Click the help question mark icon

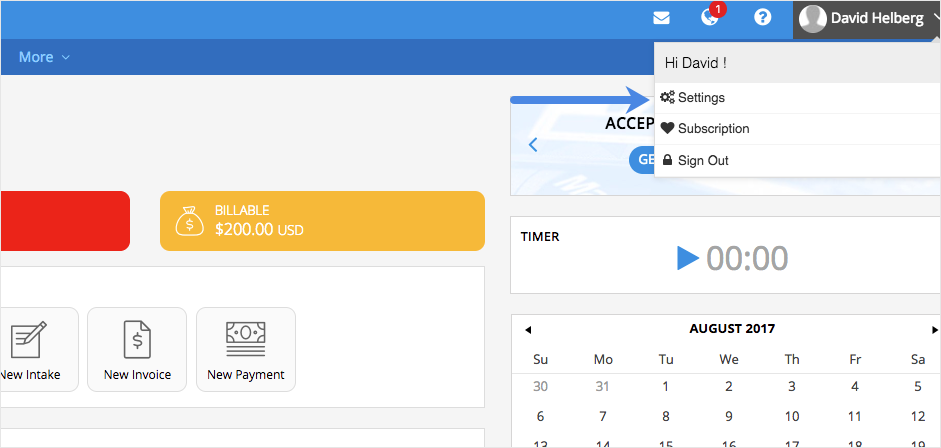[x=762, y=18]
